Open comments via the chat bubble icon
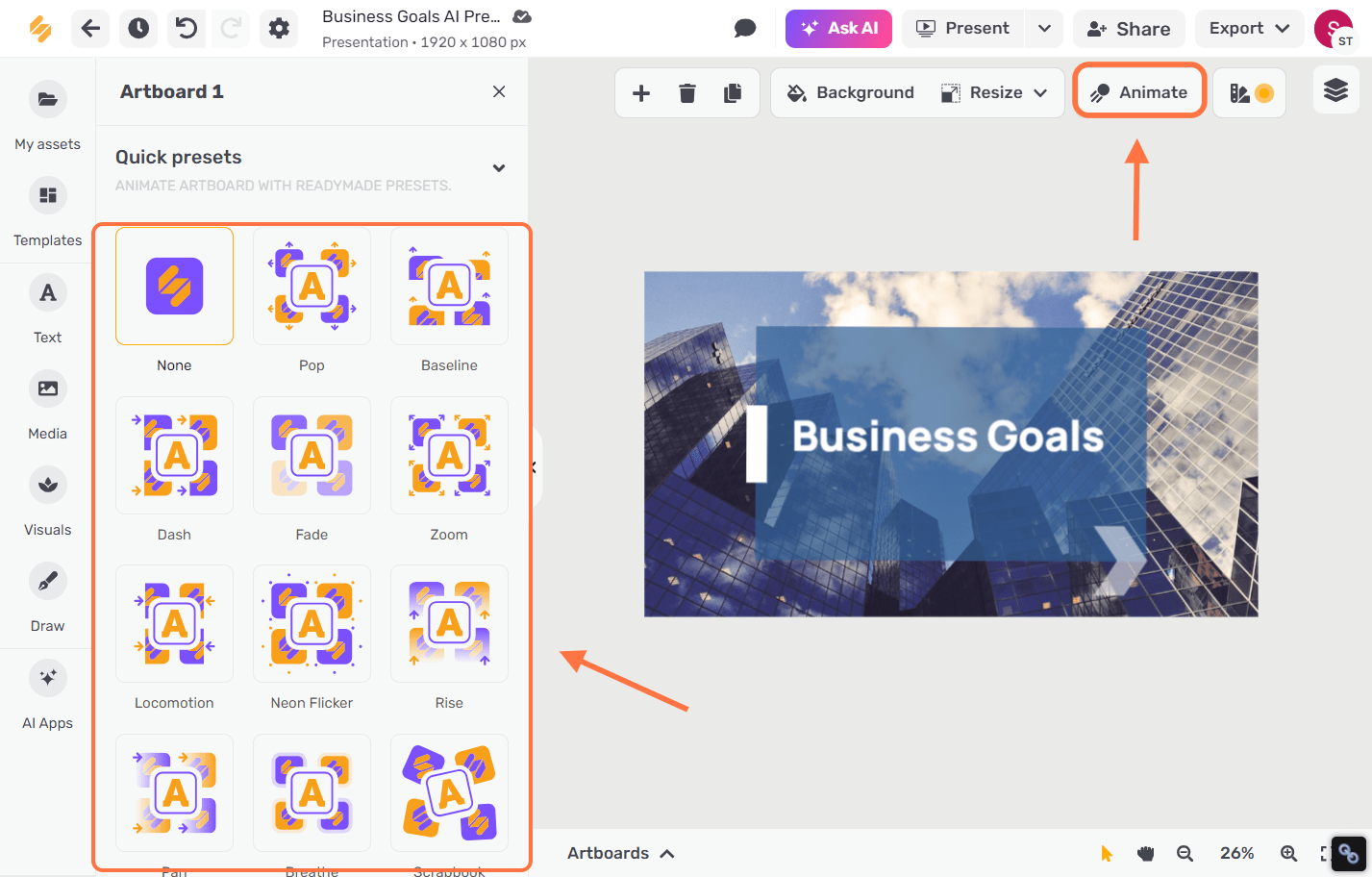The image size is (1372, 877). 745,29
